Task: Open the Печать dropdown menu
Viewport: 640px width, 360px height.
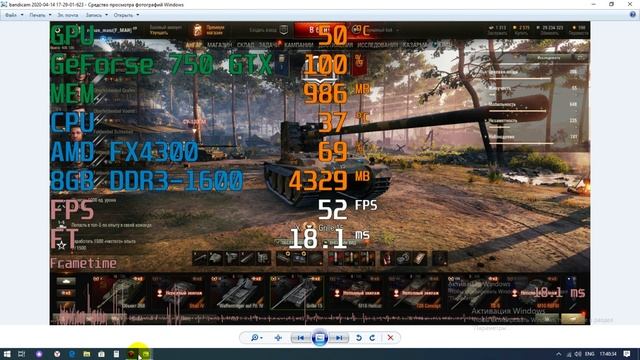Action: coord(40,15)
